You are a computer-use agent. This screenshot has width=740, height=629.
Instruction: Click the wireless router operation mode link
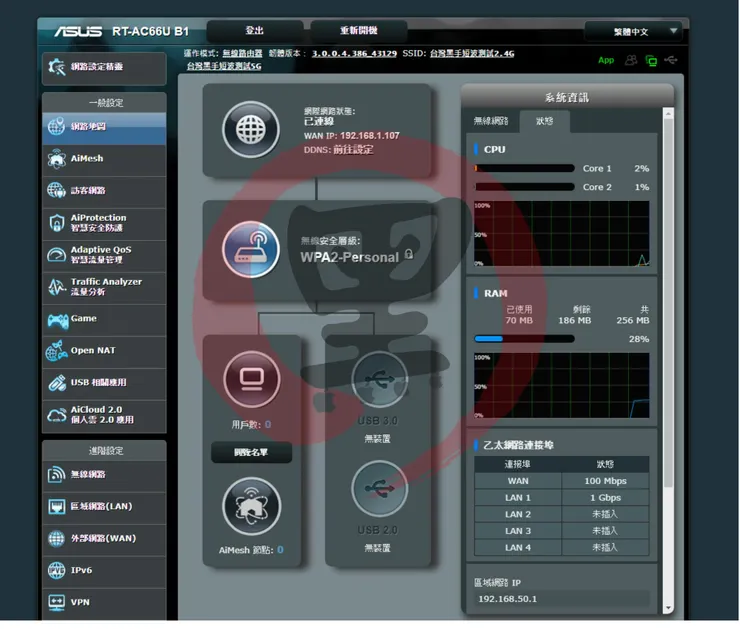pyautogui.click(x=242, y=53)
